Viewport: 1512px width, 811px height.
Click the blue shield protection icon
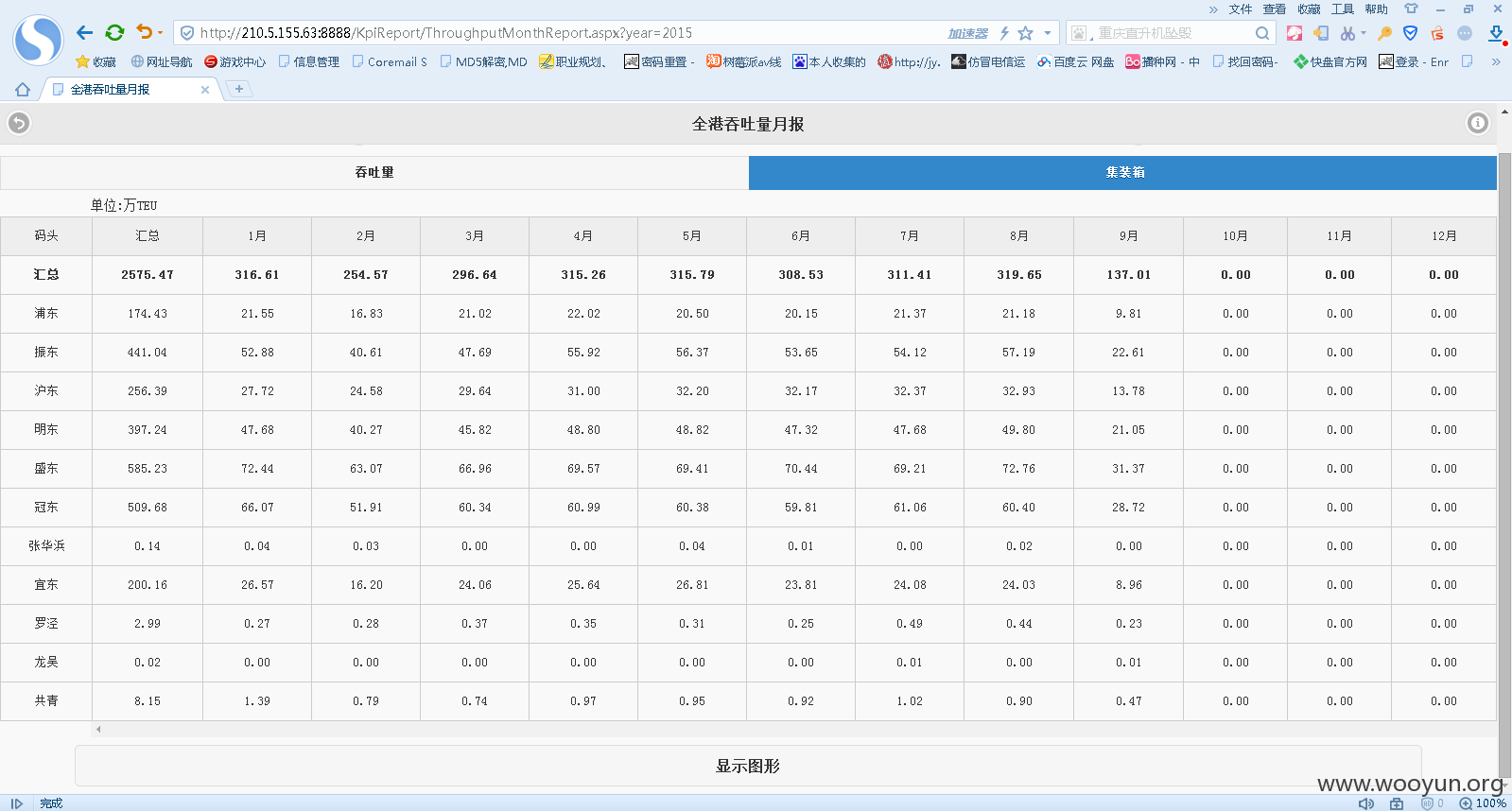point(1410,33)
